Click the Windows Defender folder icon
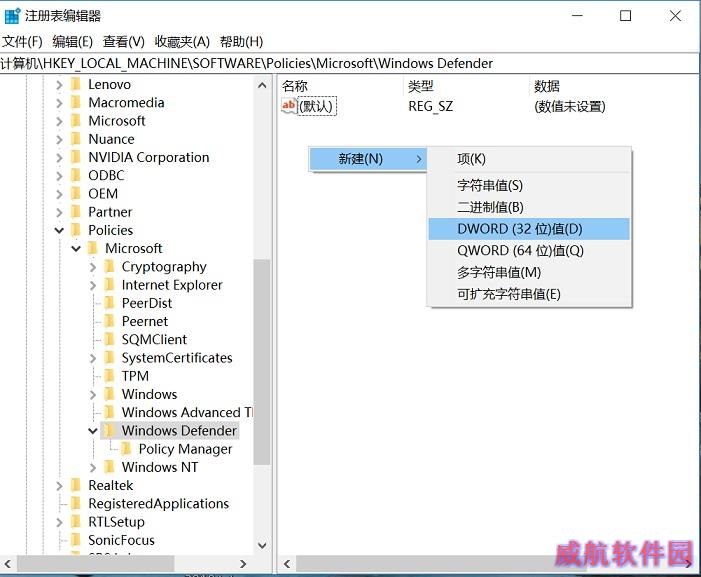This screenshot has height=577, width=701. click(110, 430)
